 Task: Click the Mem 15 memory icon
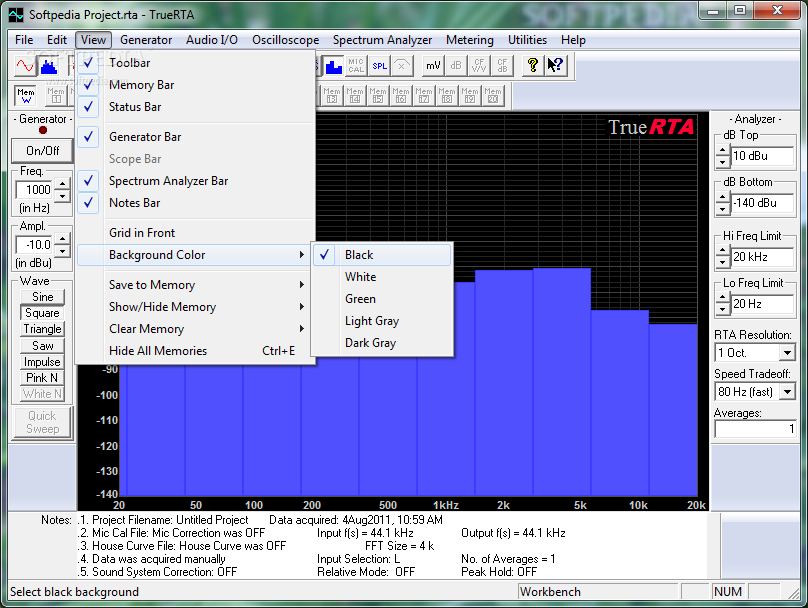(x=378, y=95)
